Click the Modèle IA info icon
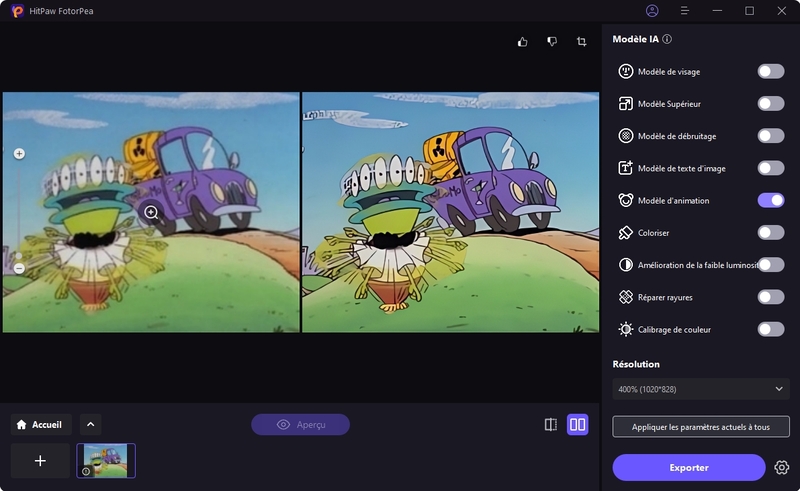800x491 pixels. pyautogui.click(x=667, y=39)
